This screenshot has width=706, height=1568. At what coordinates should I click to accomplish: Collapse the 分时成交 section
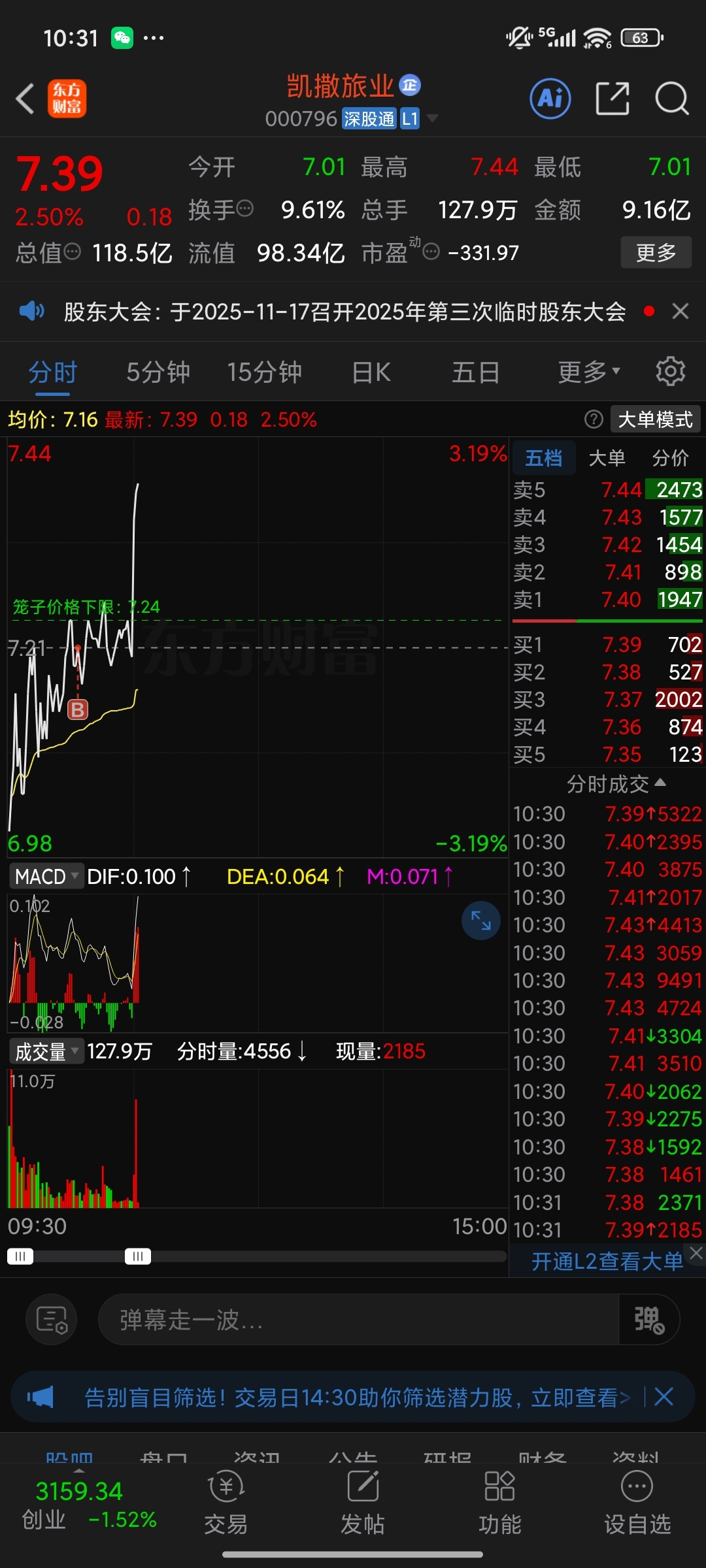pos(616,783)
